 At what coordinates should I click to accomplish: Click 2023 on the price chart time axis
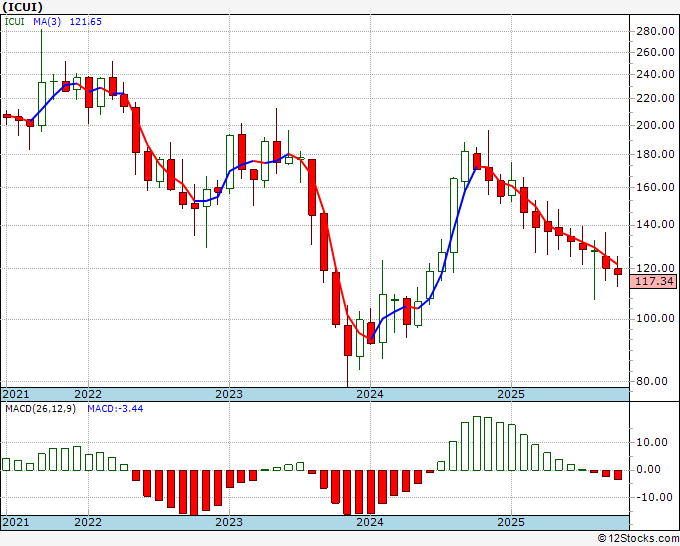tap(229, 394)
